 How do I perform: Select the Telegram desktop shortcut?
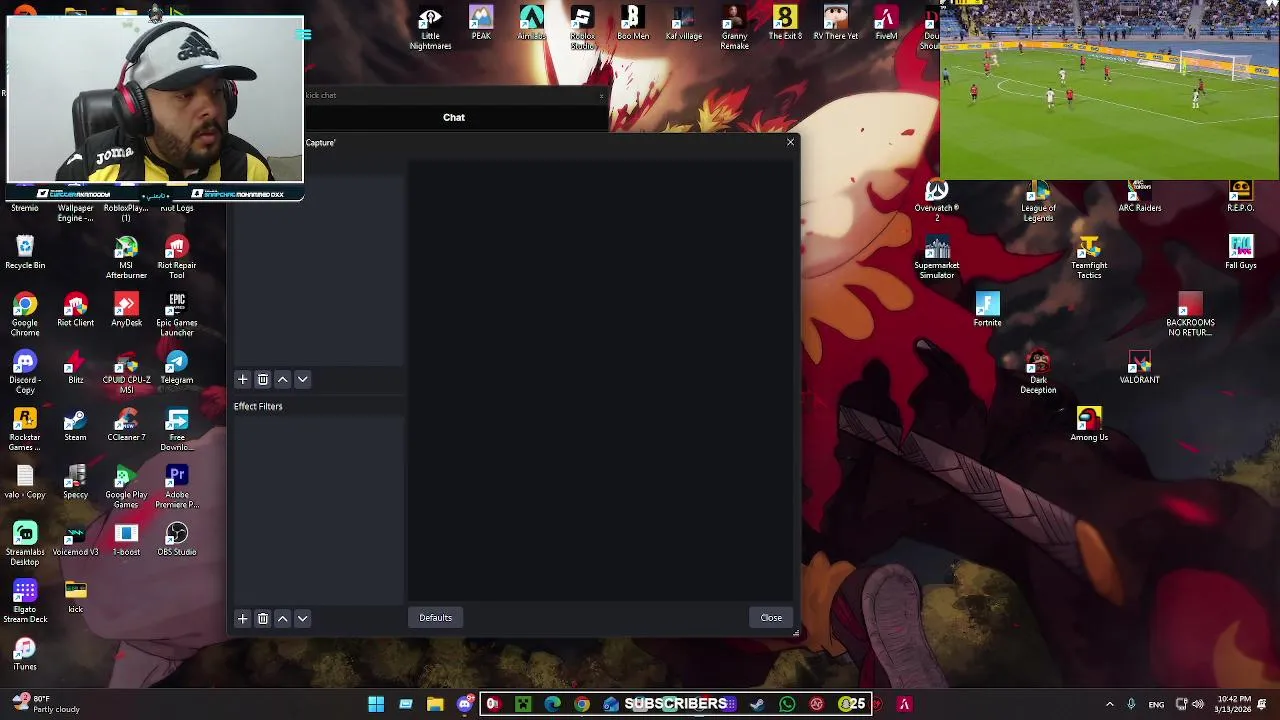pyautogui.click(x=177, y=366)
